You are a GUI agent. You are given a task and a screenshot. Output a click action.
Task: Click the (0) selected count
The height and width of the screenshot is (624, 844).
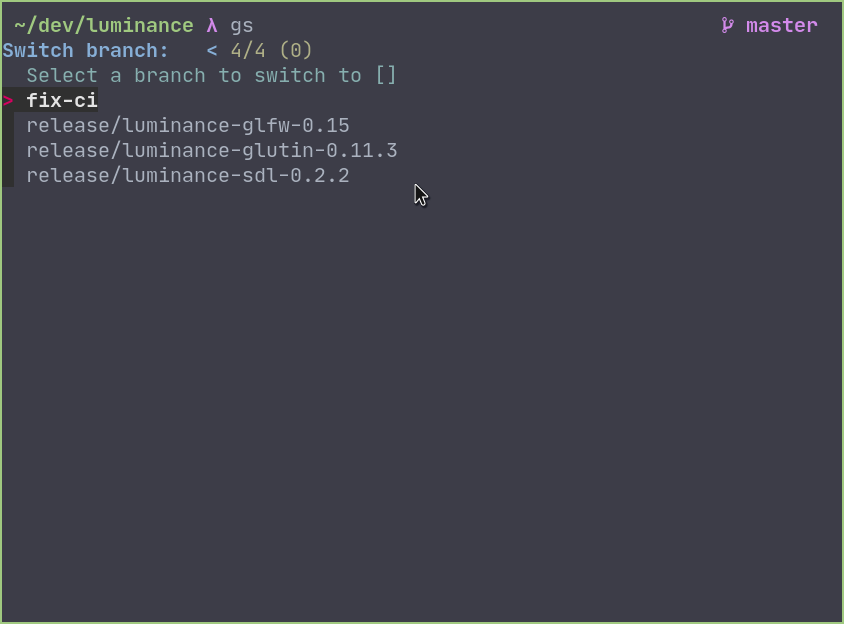(x=296, y=51)
